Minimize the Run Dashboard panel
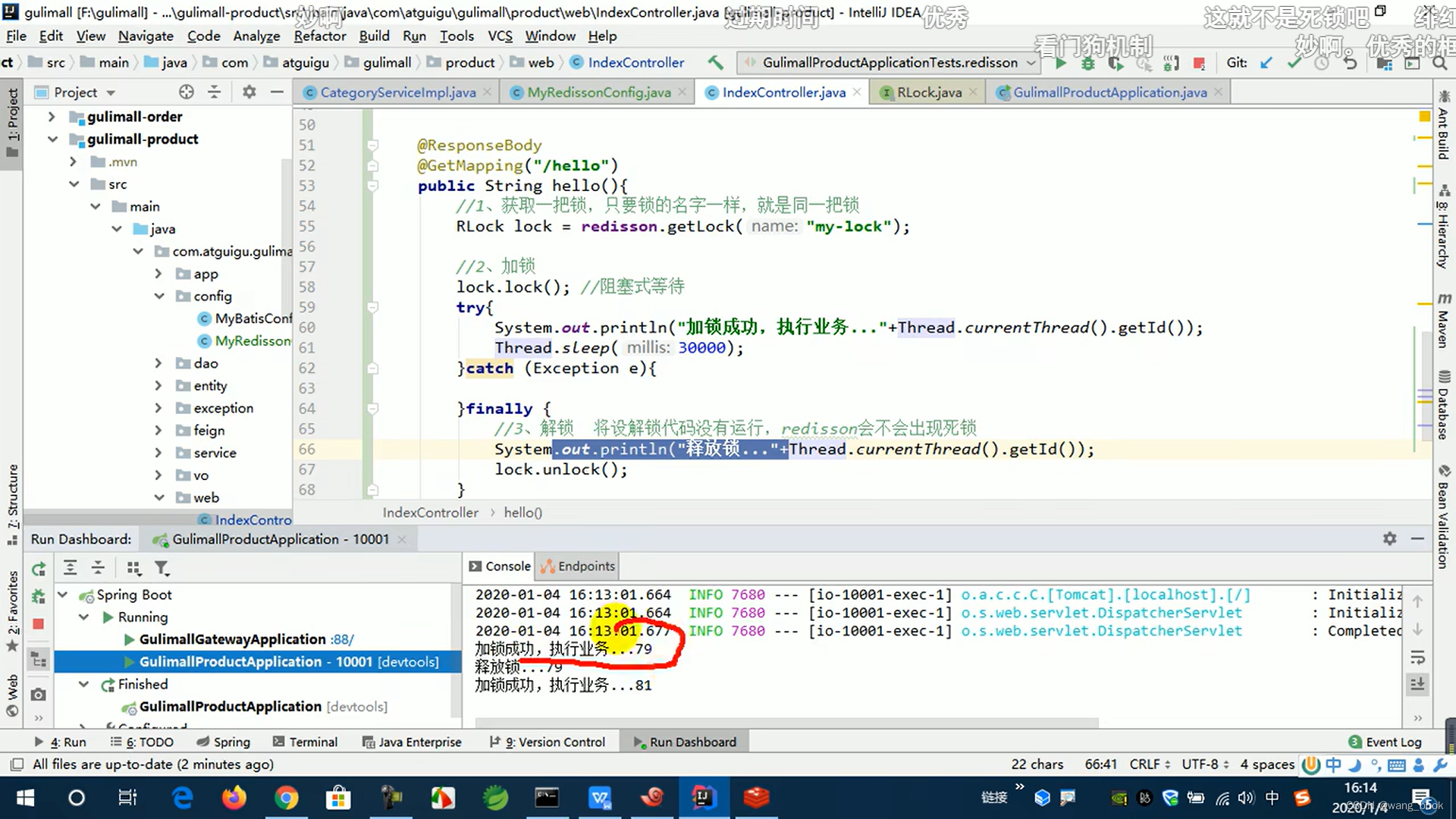Screen dimensions: 1456x819 1417,538
